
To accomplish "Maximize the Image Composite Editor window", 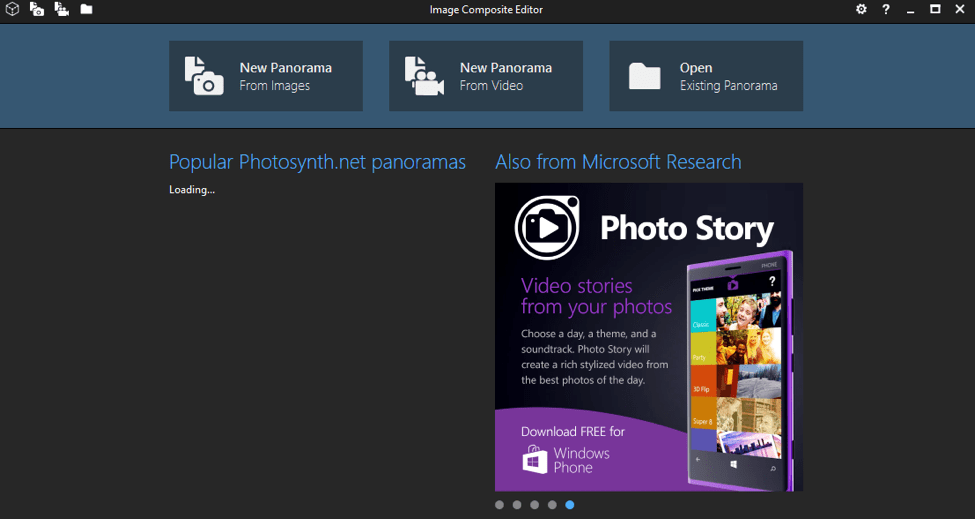I will click(x=935, y=9).
